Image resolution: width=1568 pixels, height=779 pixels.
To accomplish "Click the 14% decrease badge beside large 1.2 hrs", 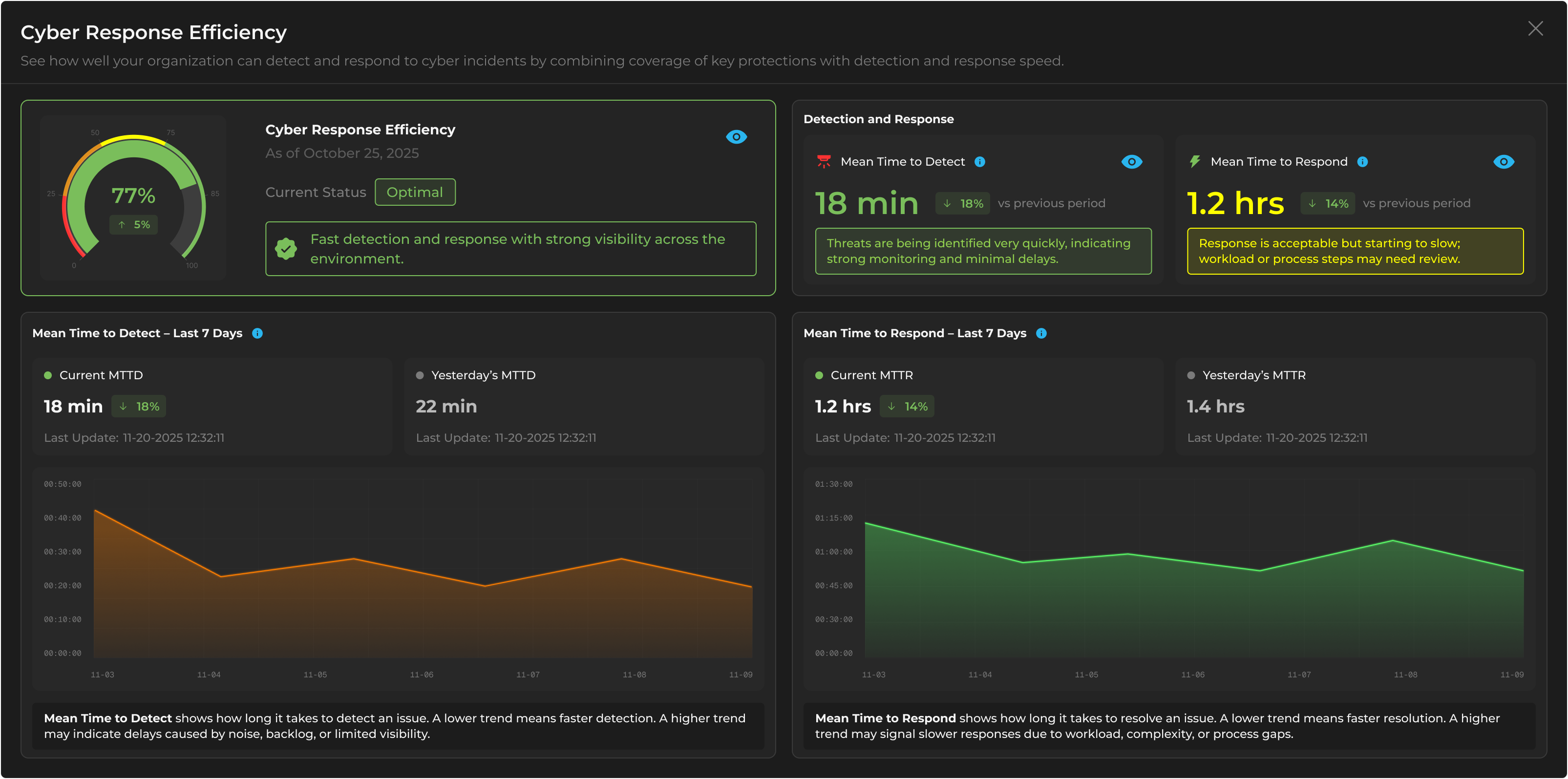I will [x=1328, y=203].
